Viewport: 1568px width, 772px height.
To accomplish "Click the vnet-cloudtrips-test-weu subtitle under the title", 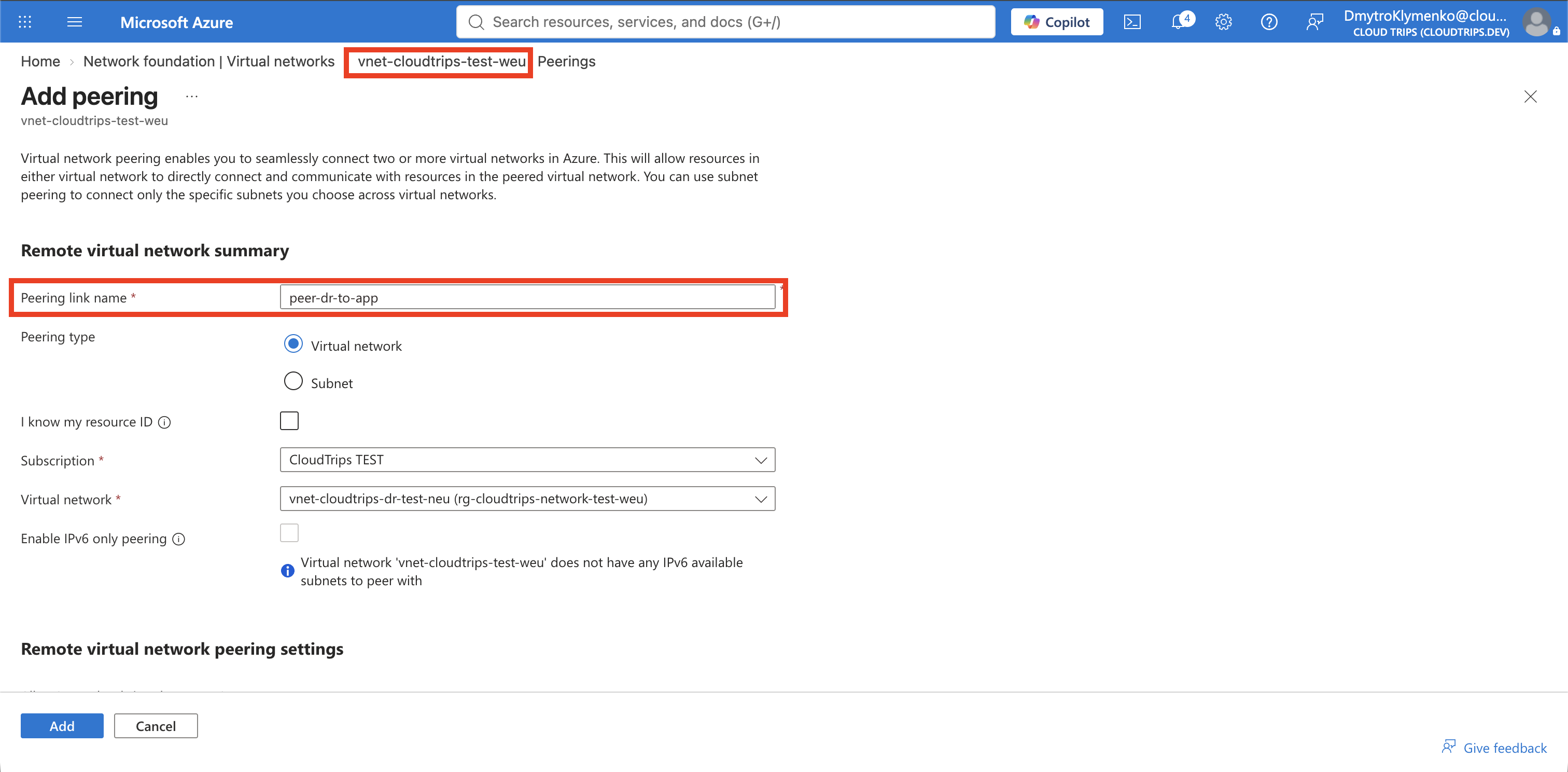I will (x=94, y=120).
